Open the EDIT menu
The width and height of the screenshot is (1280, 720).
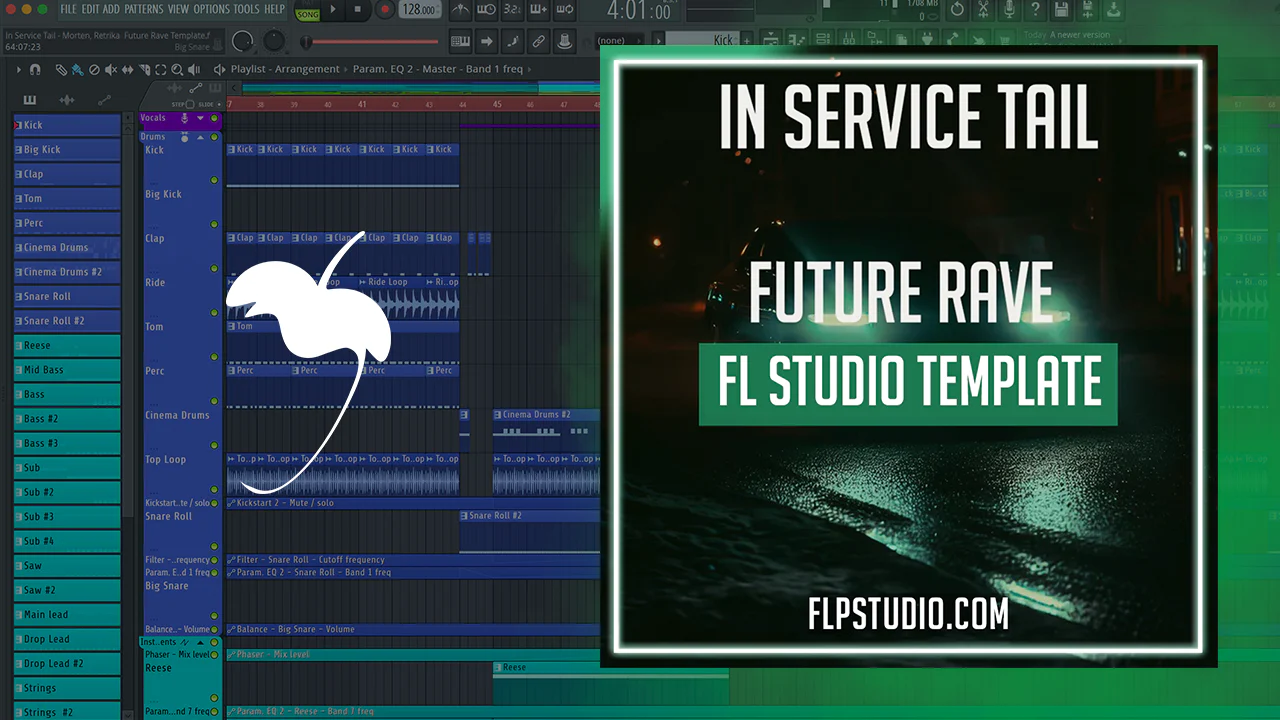pyautogui.click(x=90, y=9)
